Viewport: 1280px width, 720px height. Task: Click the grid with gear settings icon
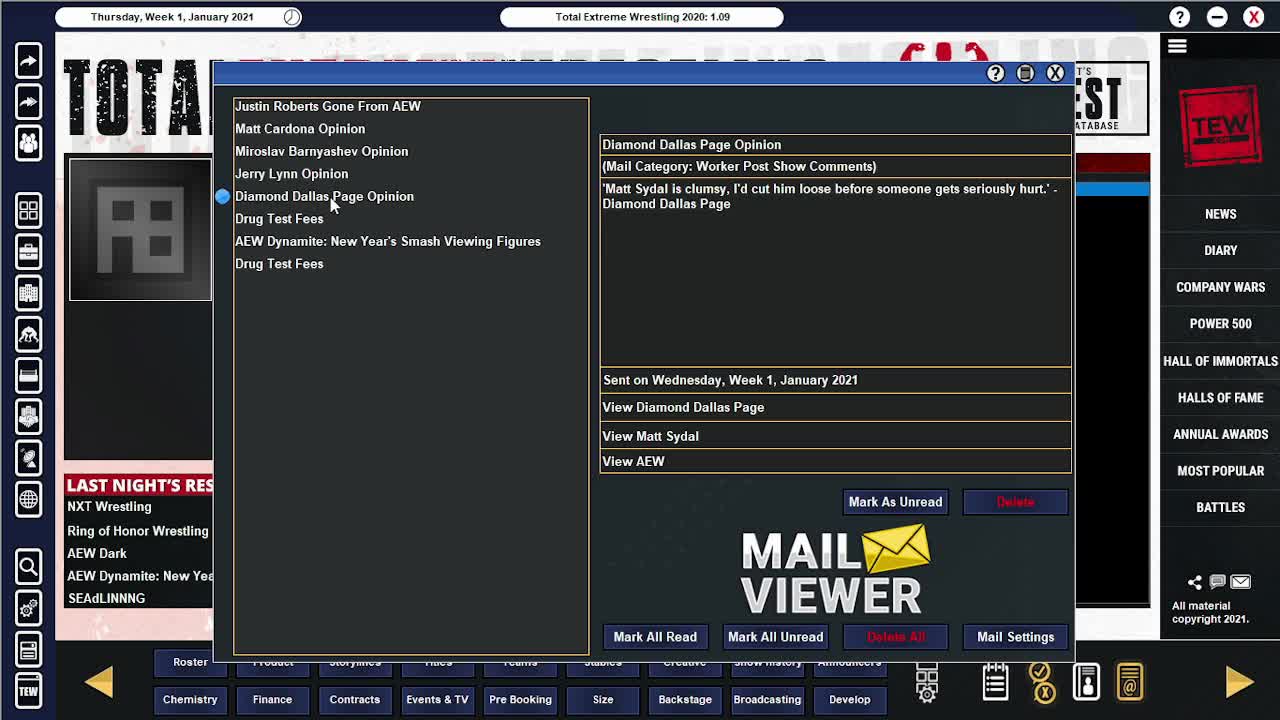click(x=927, y=682)
